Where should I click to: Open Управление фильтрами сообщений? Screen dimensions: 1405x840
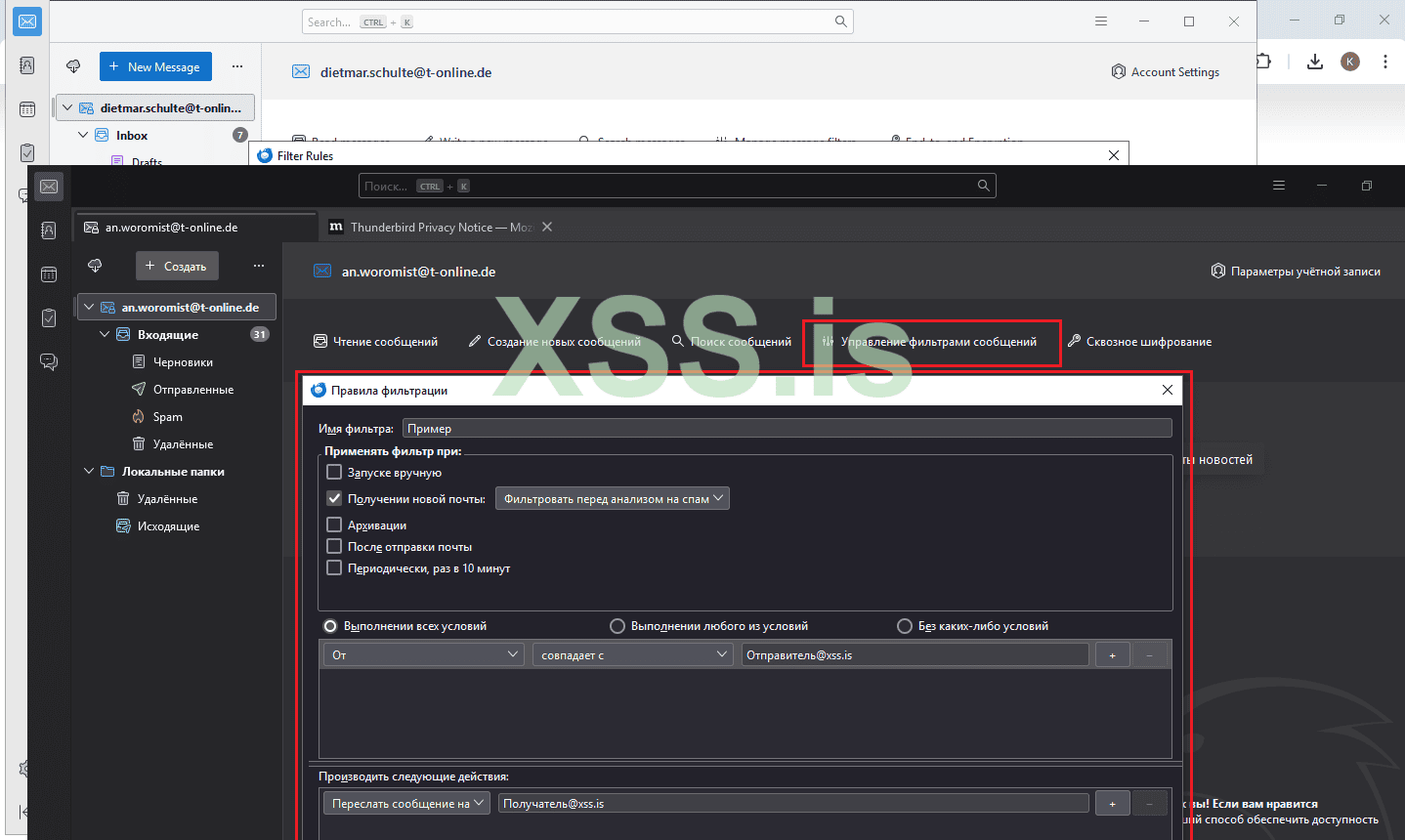929,341
